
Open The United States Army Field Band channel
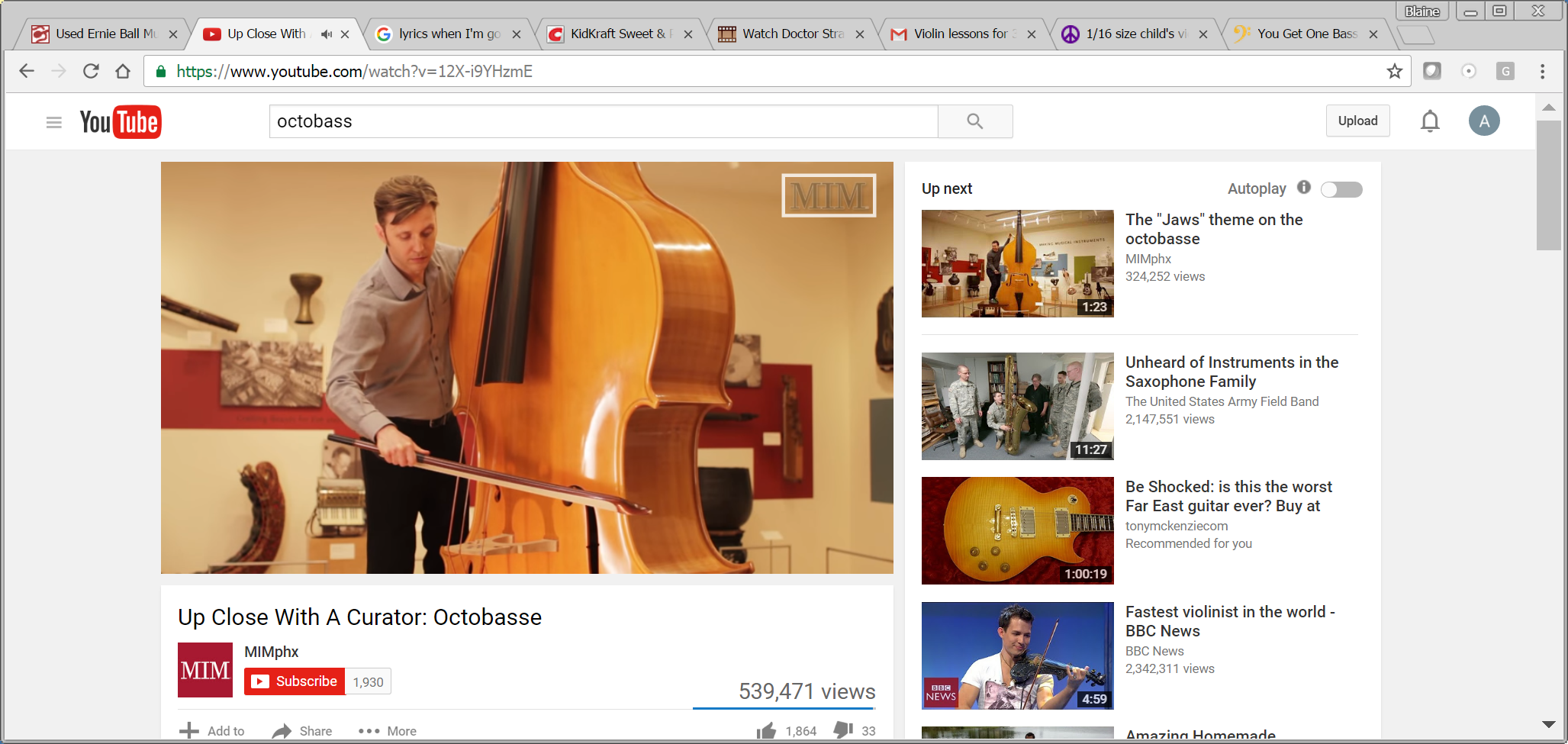coord(1222,401)
